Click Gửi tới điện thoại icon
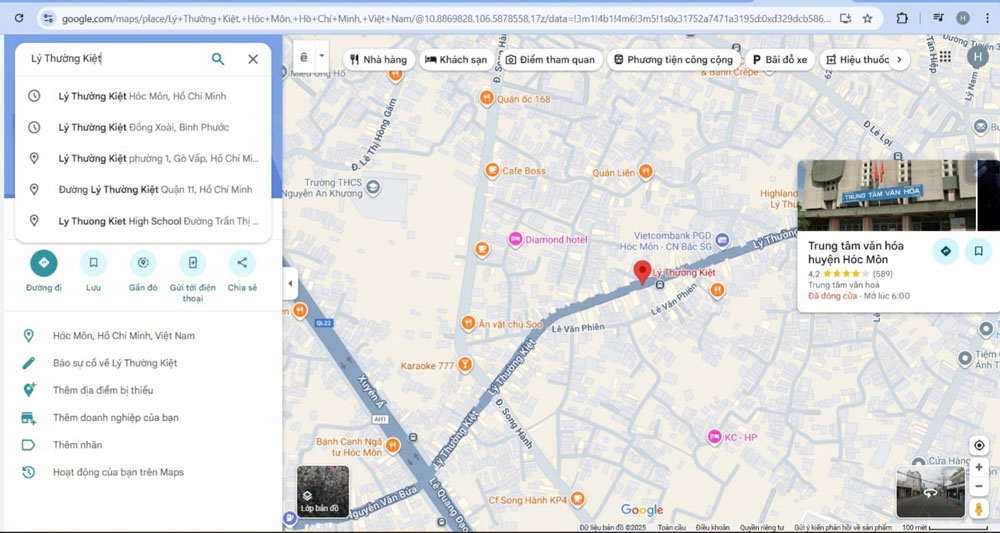Viewport: 1000px width, 533px height. click(x=193, y=263)
